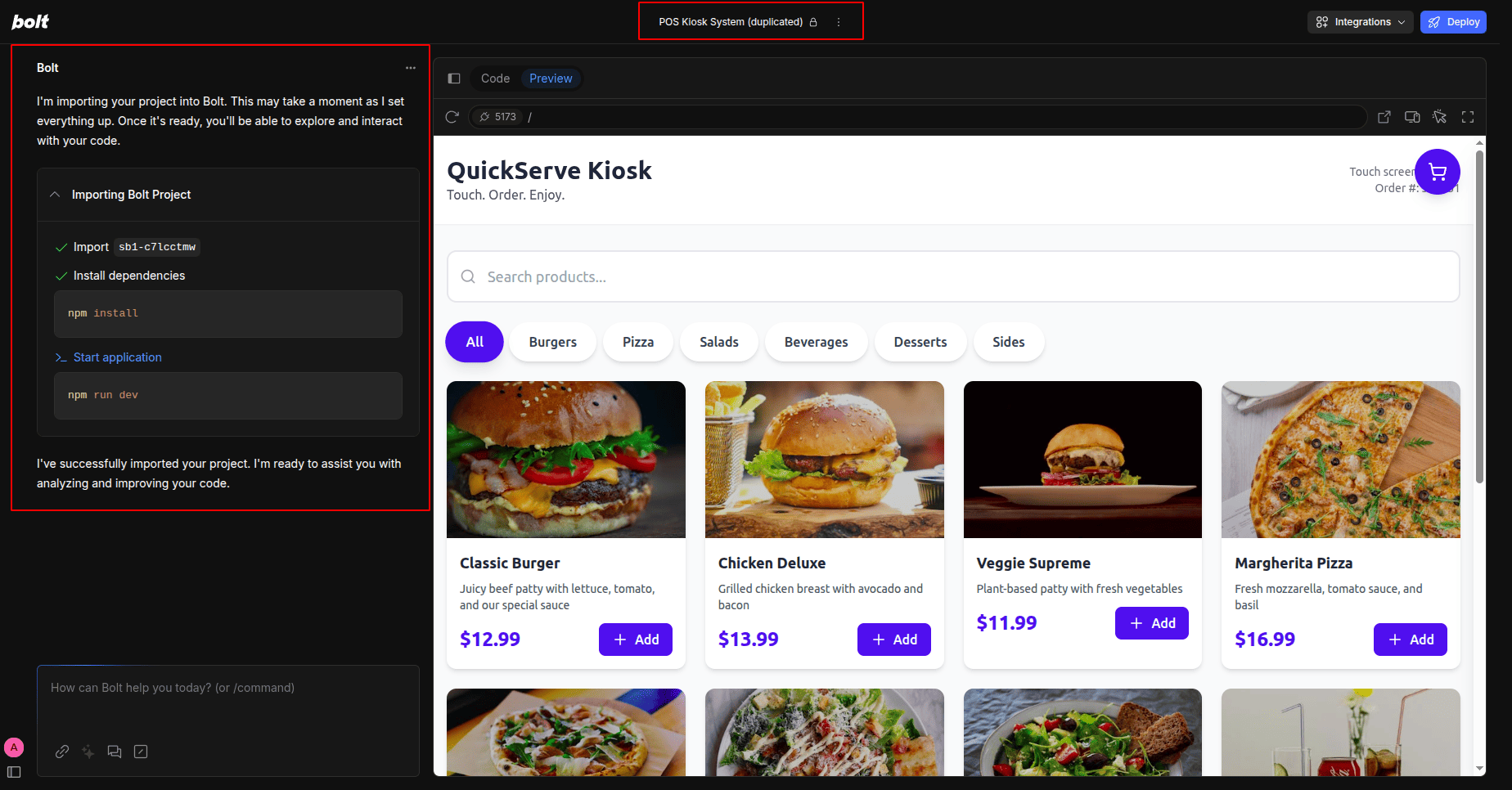This screenshot has width=1512, height=790.
Task: Click the sparkle enhance-prompt icon
Action: [x=88, y=752]
